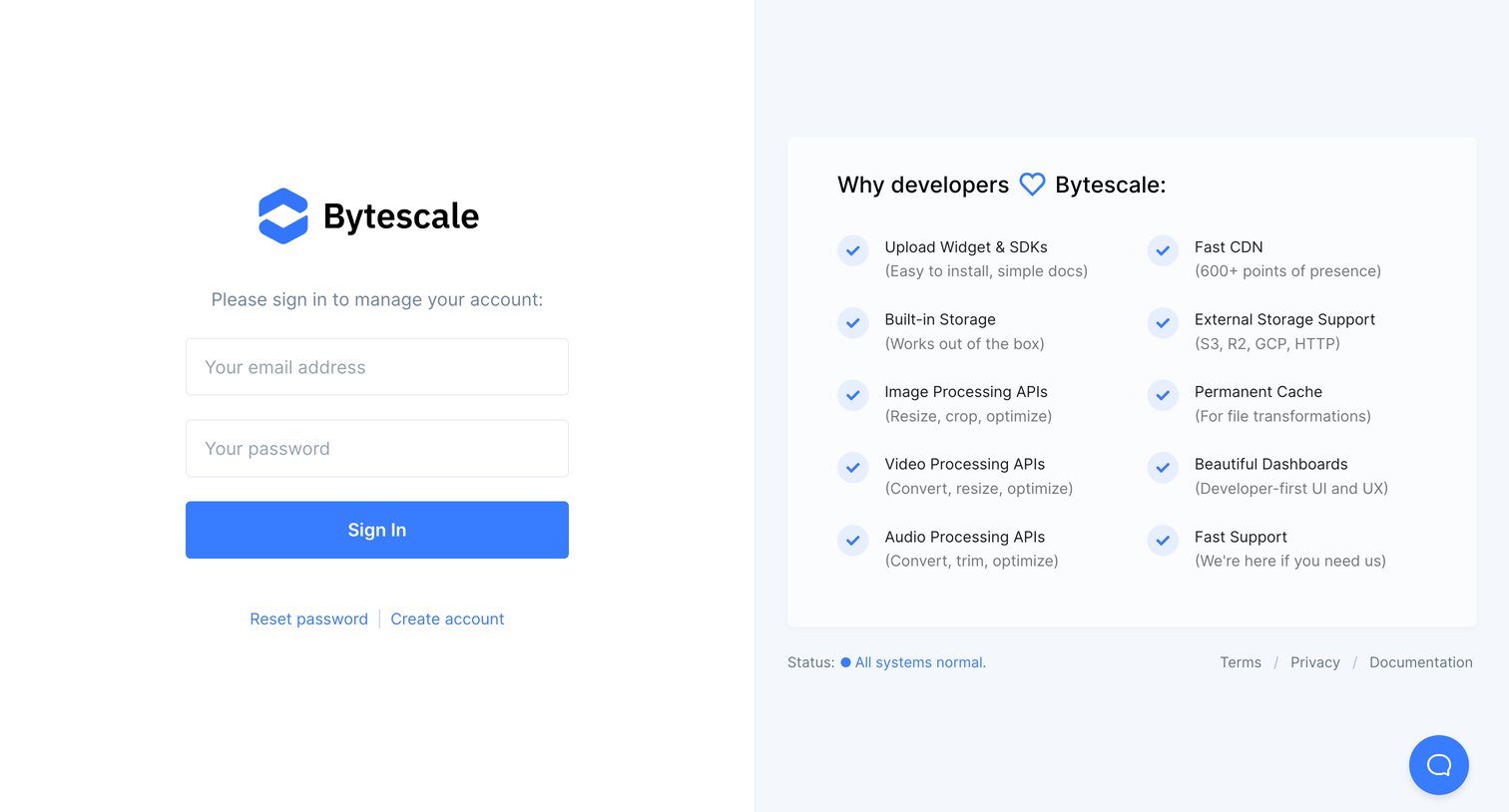Image resolution: width=1509 pixels, height=812 pixels.
Task: Click checkmark icon beside Permanent Cache
Action: [x=1163, y=395]
